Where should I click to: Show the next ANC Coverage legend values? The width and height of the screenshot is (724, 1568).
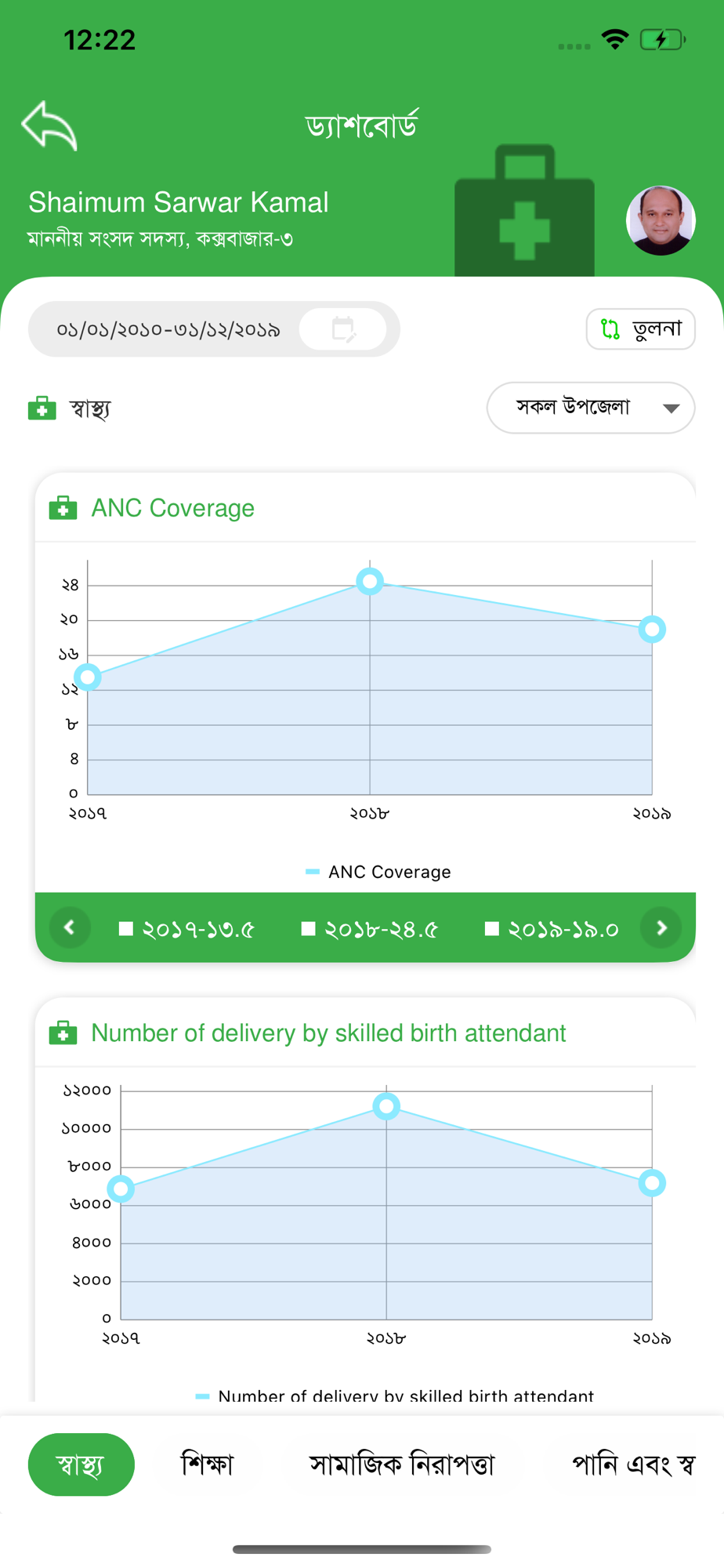click(661, 927)
